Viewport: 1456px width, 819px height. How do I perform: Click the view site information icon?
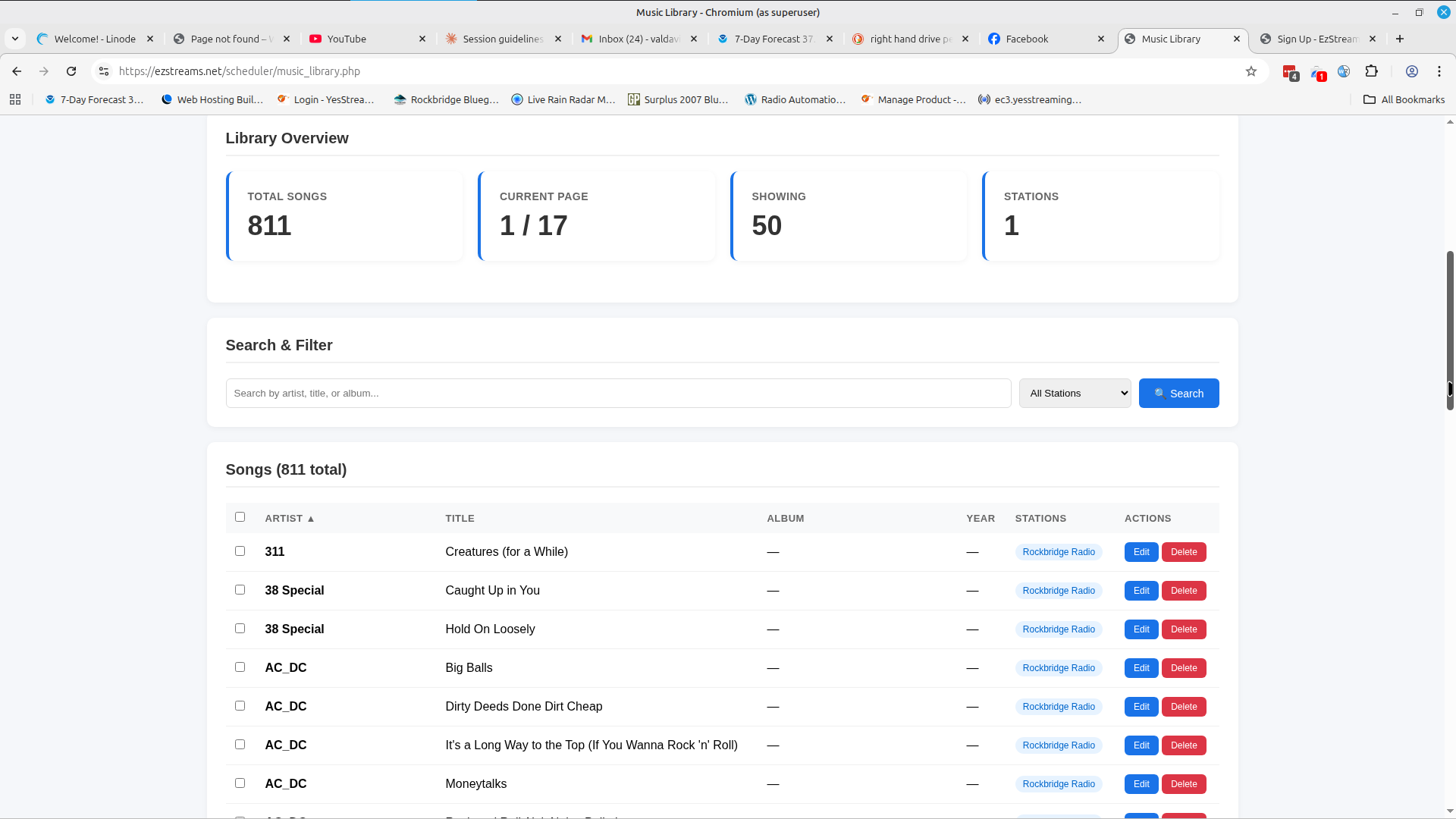(104, 71)
